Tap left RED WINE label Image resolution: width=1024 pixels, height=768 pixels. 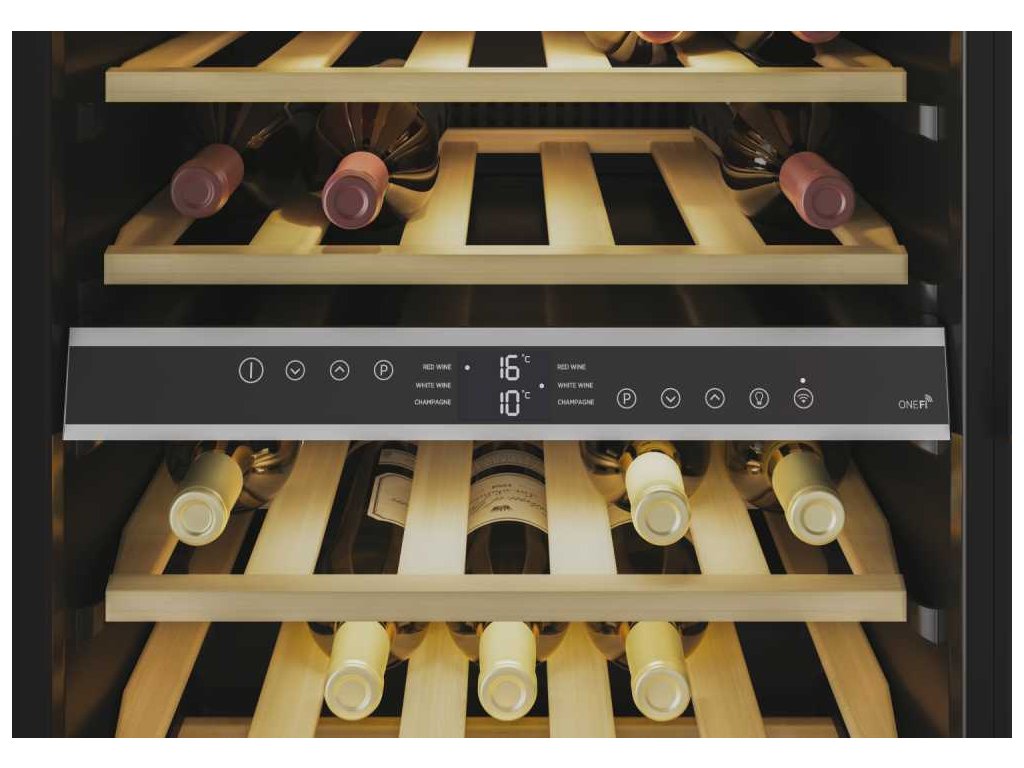(x=437, y=367)
